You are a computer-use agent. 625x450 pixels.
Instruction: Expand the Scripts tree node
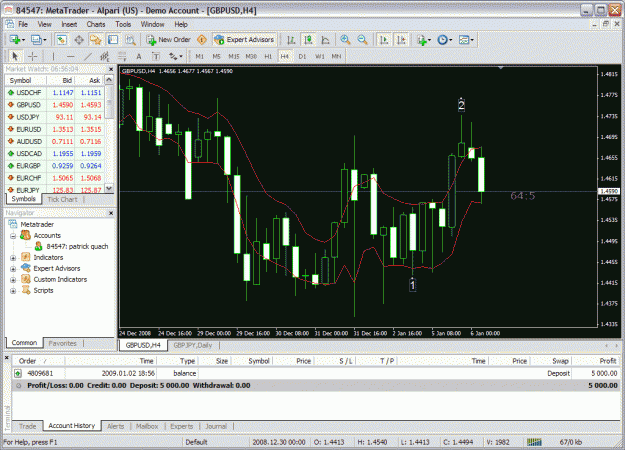[x=13, y=291]
